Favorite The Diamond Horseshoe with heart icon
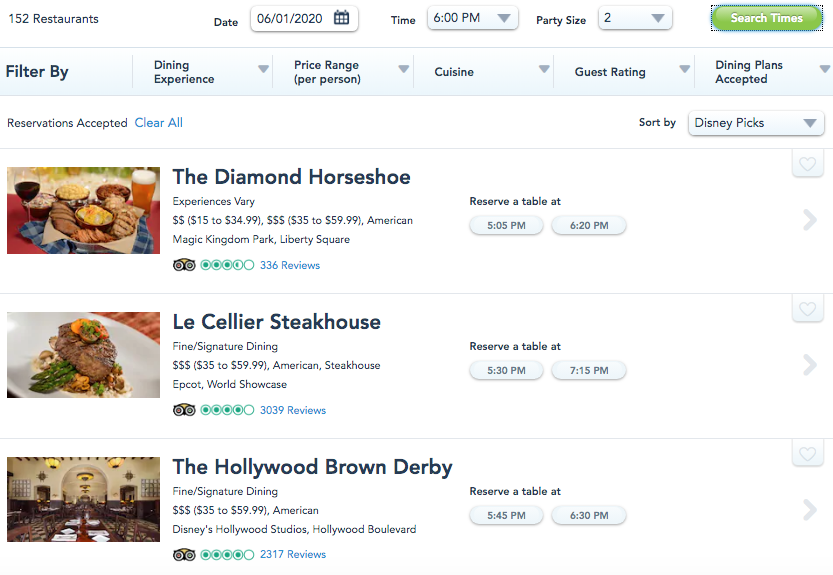833x575 pixels. coord(808,165)
